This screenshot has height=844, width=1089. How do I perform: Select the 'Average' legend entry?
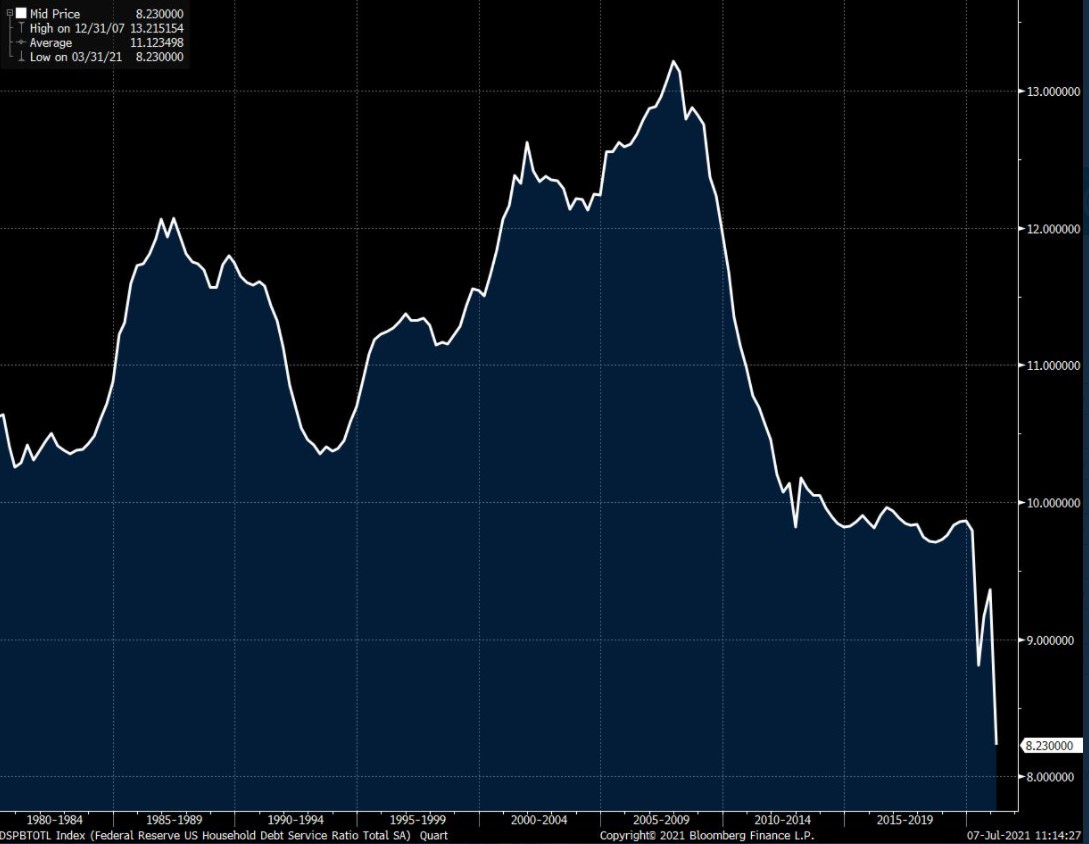[x=51, y=43]
